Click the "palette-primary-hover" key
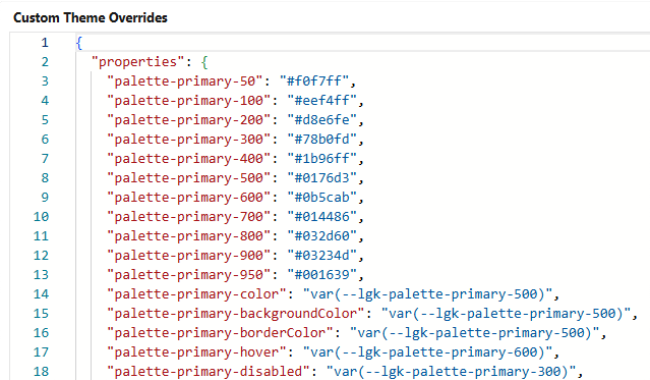The width and height of the screenshot is (650, 380). (x=196, y=352)
